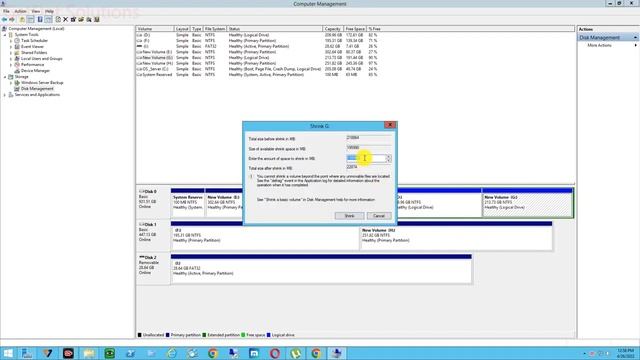
Task: Click the Forward arrow in the toolbar
Action: pos(12,20)
